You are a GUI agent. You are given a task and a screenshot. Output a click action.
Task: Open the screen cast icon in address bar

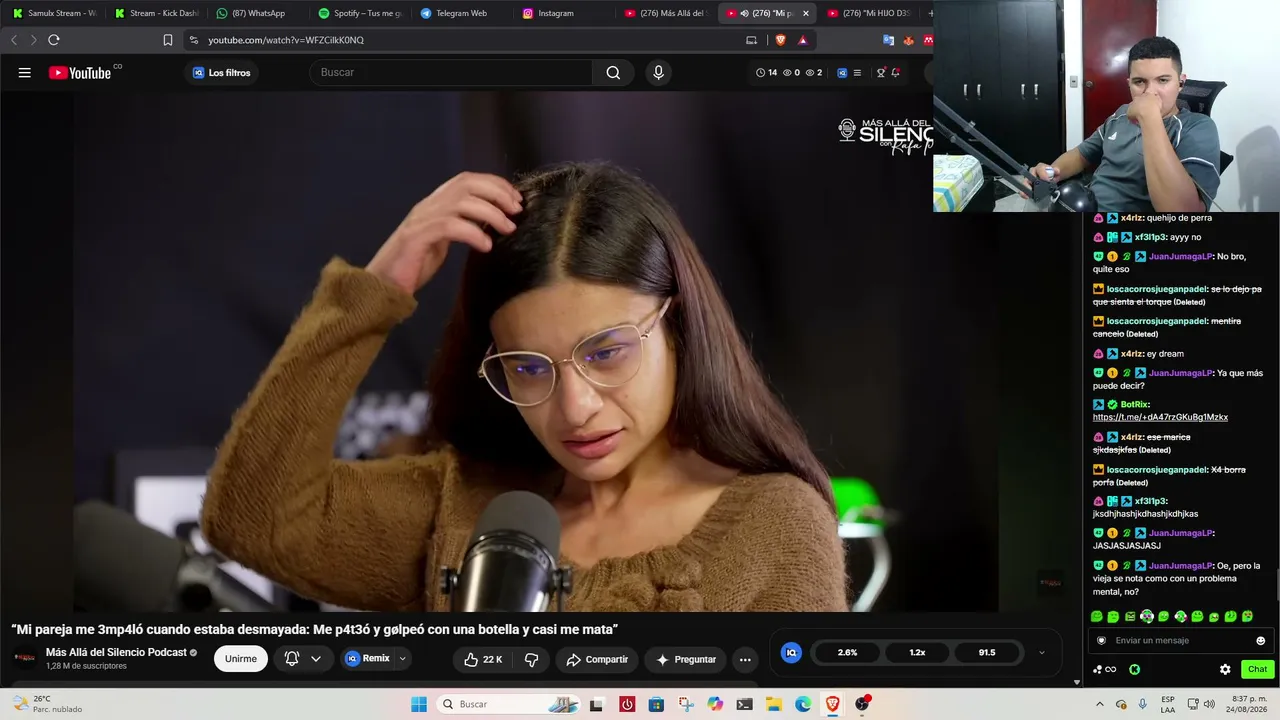click(x=751, y=40)
